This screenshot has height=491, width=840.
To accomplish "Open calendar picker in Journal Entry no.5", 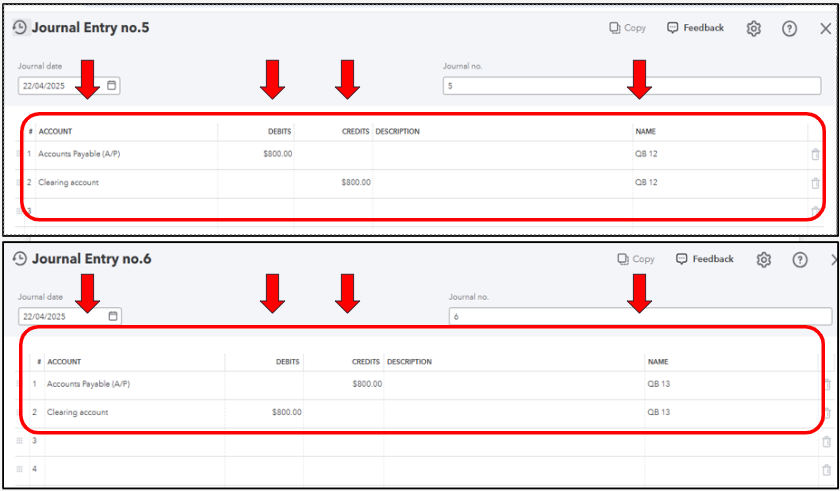I will pyautogui.click(x=111, y=85).
